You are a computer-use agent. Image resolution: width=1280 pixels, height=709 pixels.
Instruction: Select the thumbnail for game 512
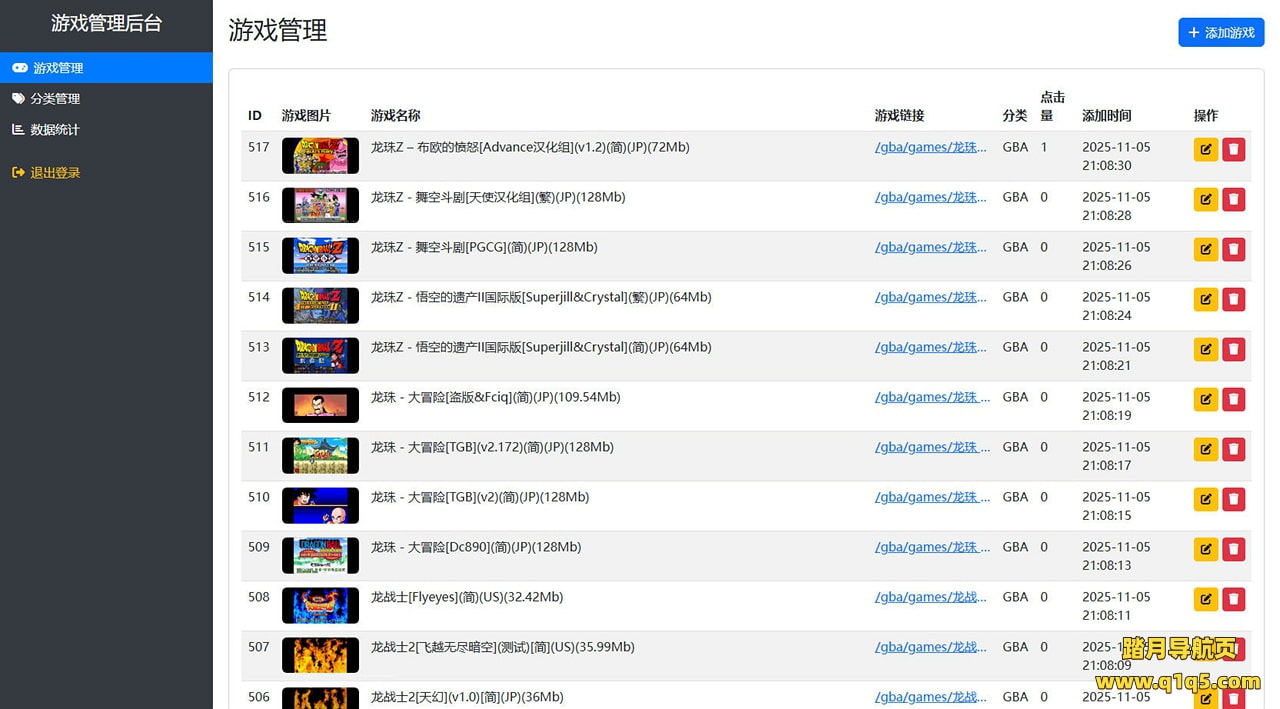[x=320, y=405]
